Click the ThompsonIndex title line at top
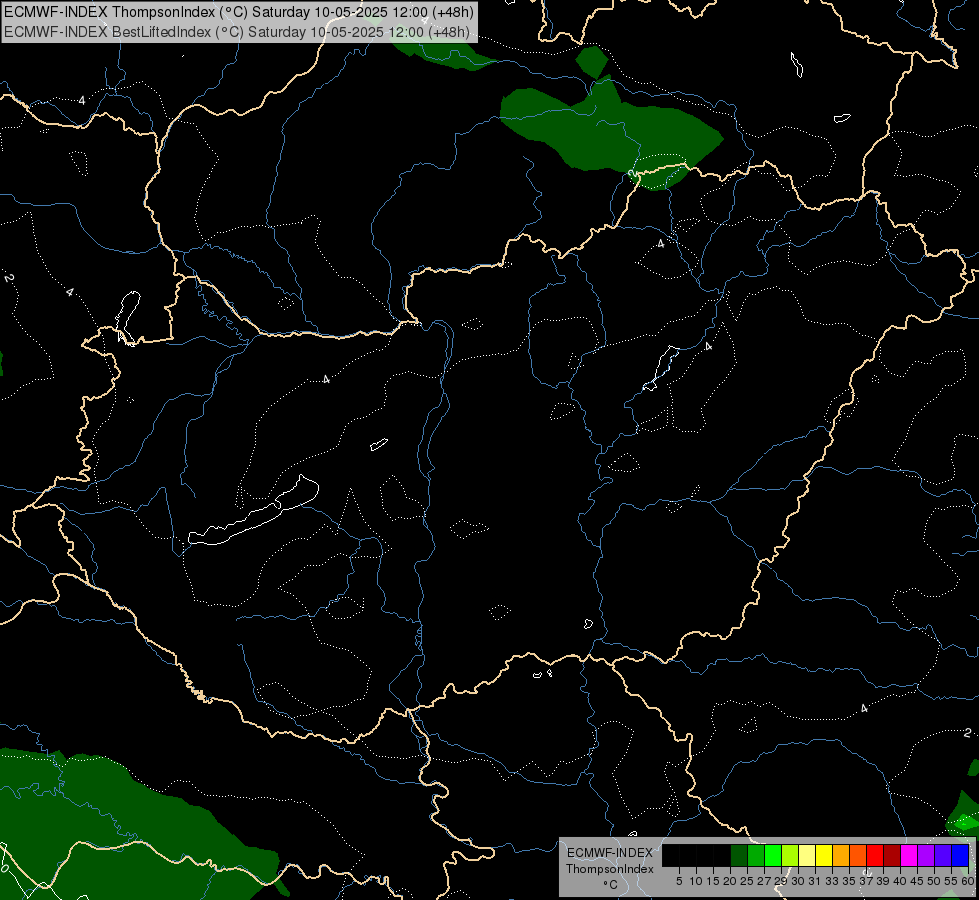Screen dimensions: 979x900 click(x=239, y=12)
